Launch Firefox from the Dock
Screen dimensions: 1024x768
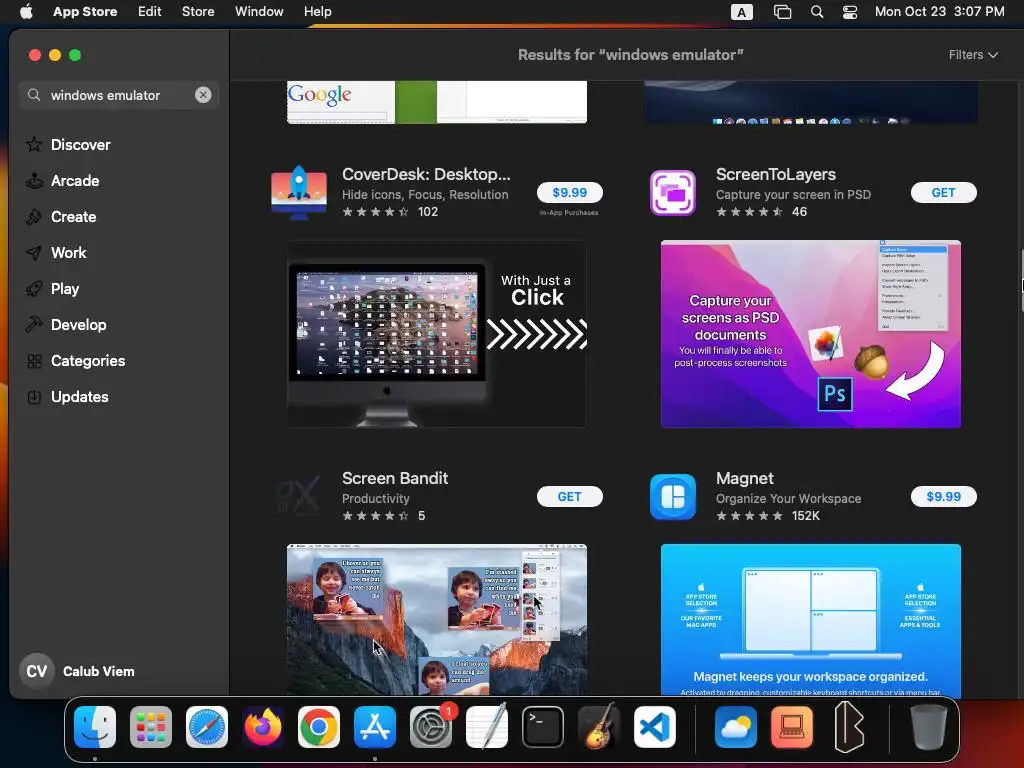tap(263, 727)
